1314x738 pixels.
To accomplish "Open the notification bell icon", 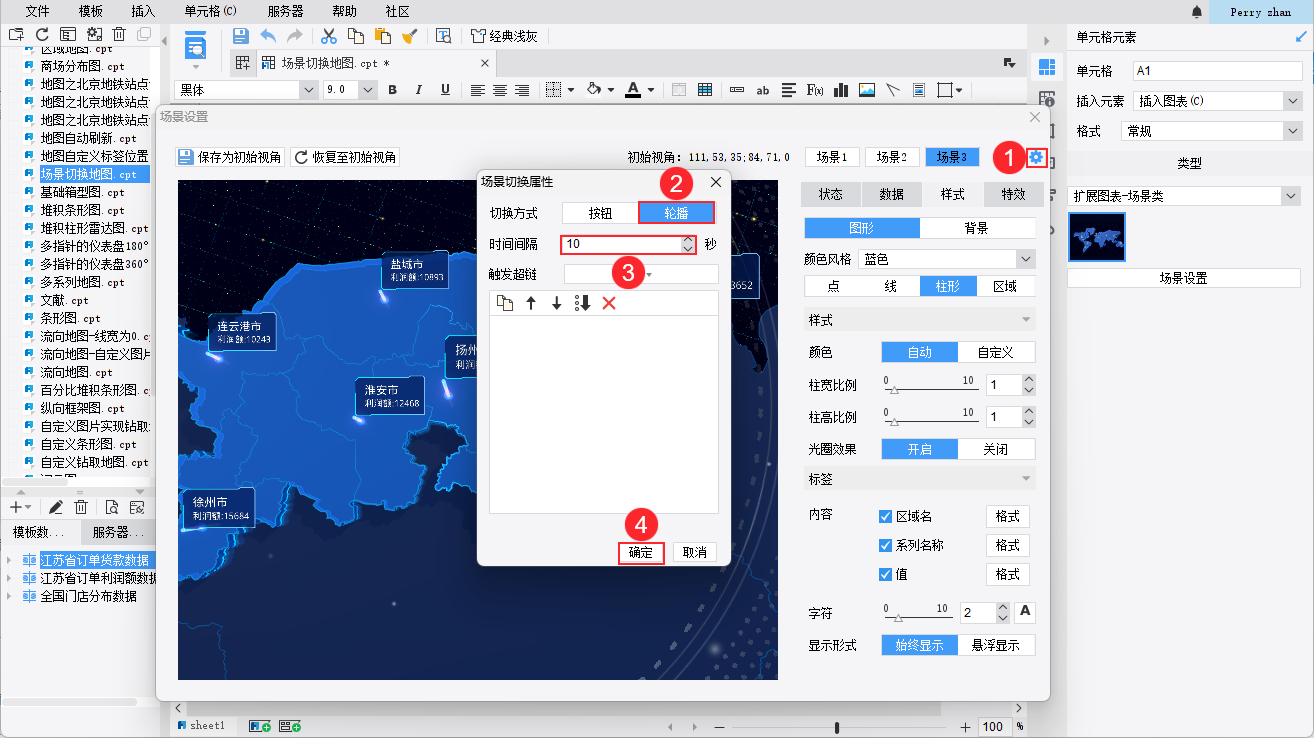I will click(1197, 12).
